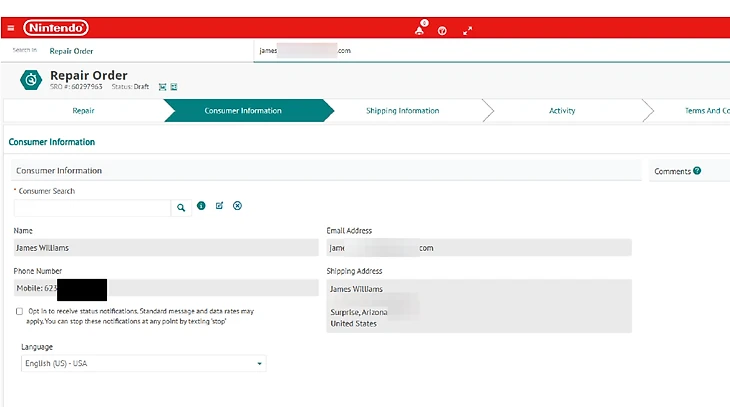Open the hamburger menu beside Nintendo logo
This screenshot has height=407, width=730.
click(10, 28)
